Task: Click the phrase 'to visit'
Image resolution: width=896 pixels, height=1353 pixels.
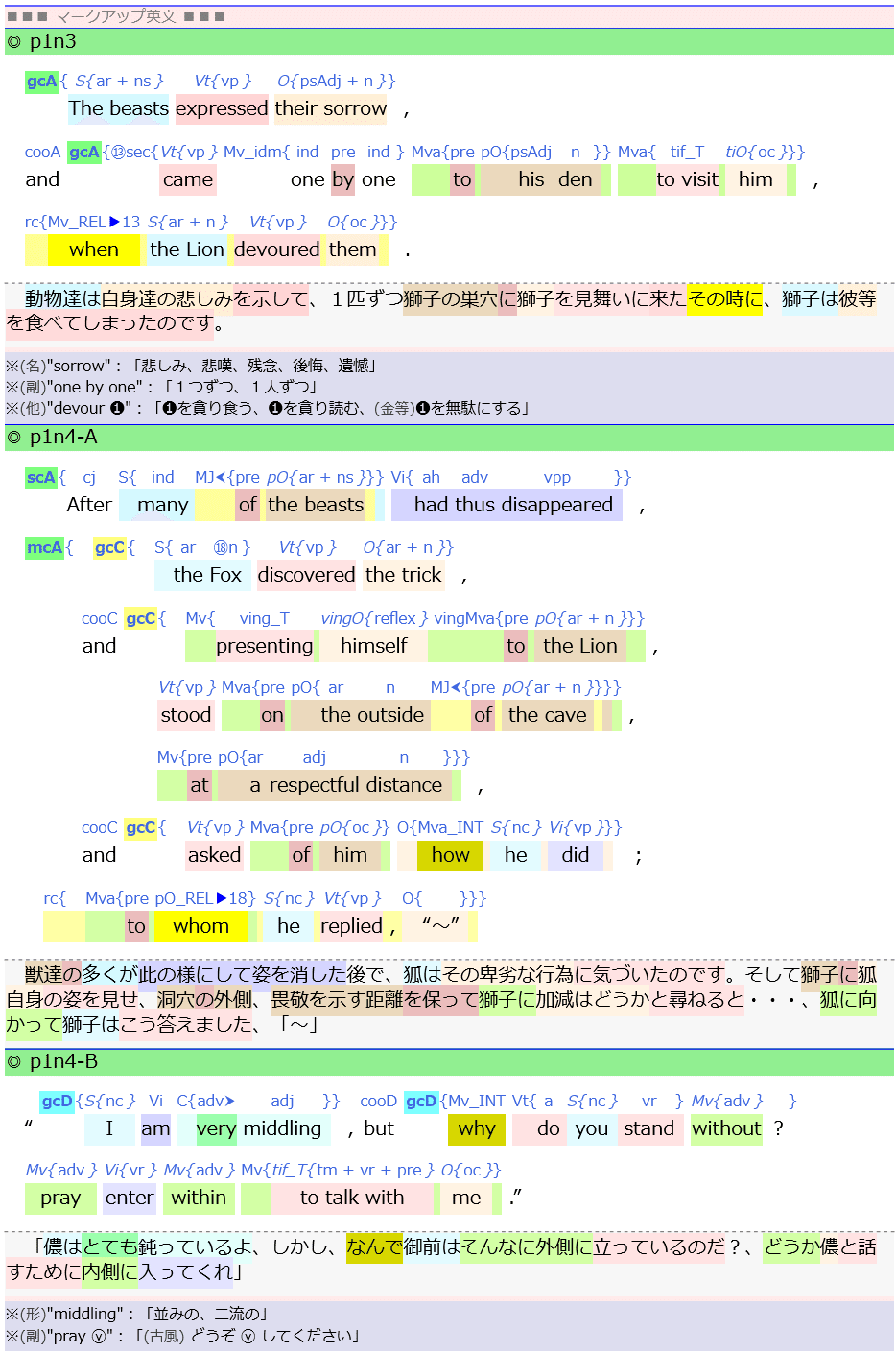Action: point(688,179)
